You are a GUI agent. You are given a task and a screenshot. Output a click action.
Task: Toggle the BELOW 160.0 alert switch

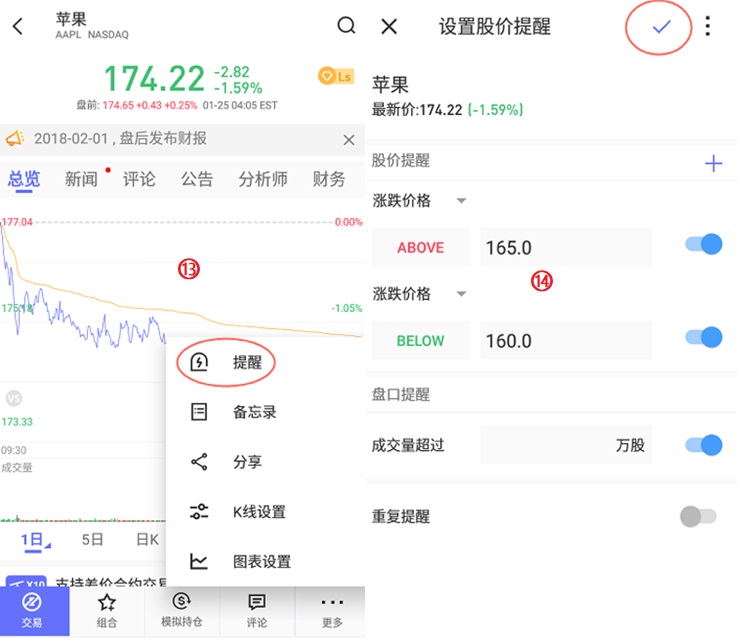click(x=704, y=337)
